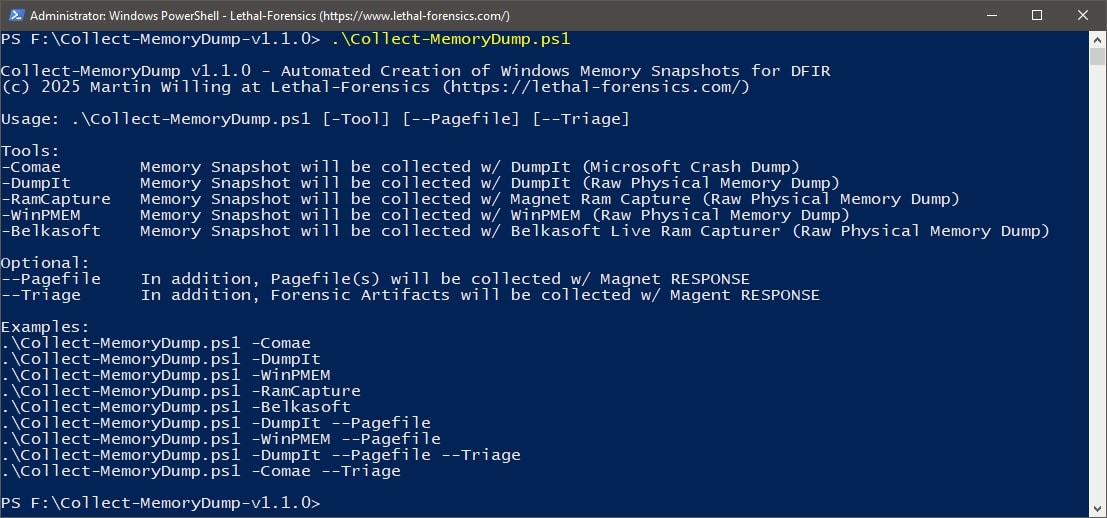
Task: Close the PowerShell window
Action: click(1083, 15)
